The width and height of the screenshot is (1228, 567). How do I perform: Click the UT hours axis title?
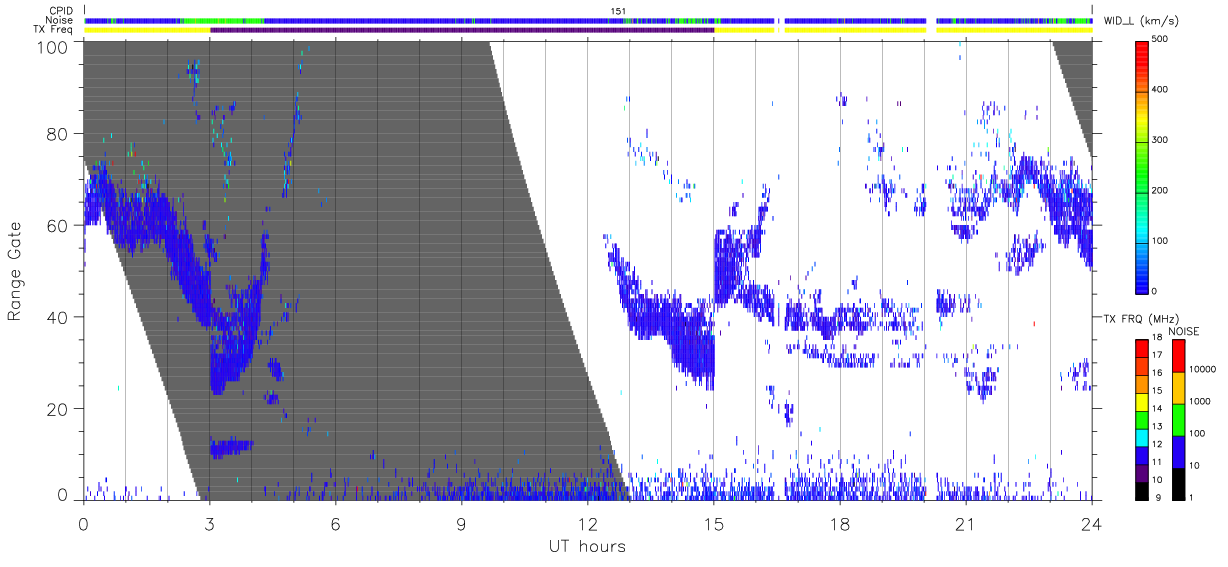[x=587, y=546]
